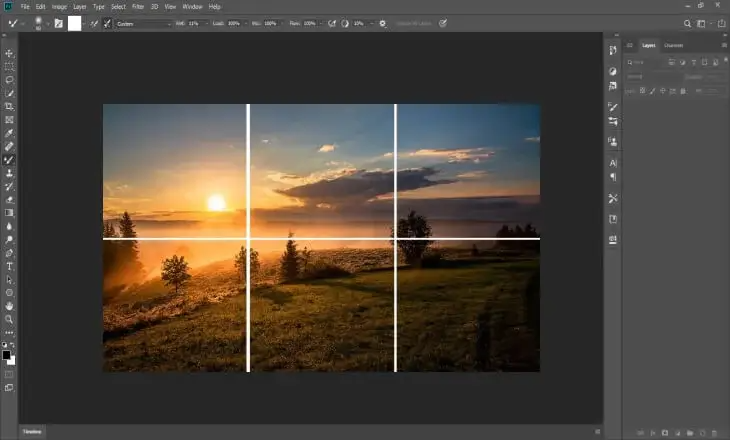Open the File menu
The width and height of the screenshot is (730, 440).
coord(25,7)
